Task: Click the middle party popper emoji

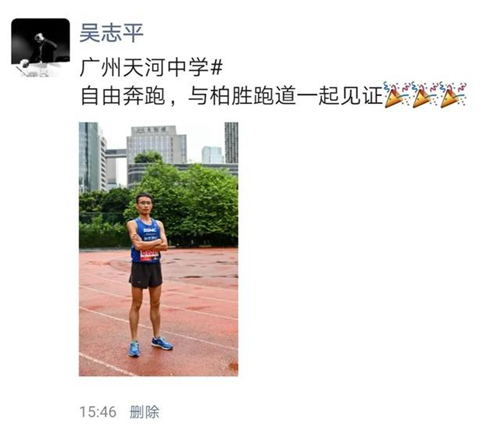Action: 425,95
